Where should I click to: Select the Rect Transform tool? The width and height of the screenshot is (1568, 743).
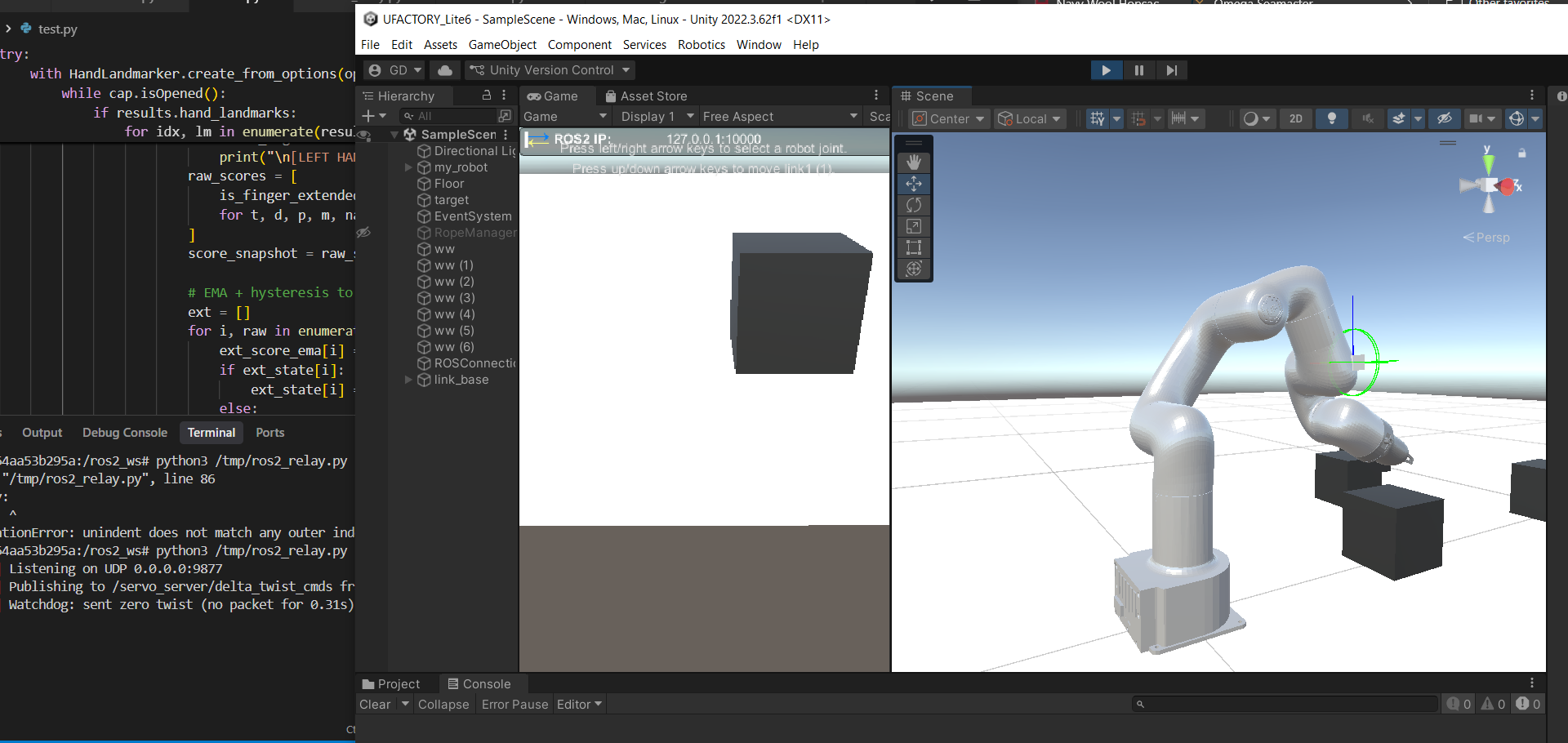914,247
